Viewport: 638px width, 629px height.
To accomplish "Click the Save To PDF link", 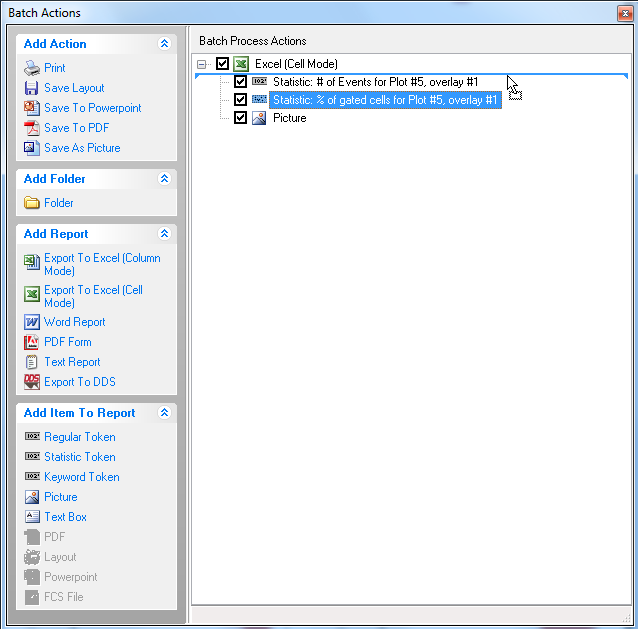I will 76,128.
